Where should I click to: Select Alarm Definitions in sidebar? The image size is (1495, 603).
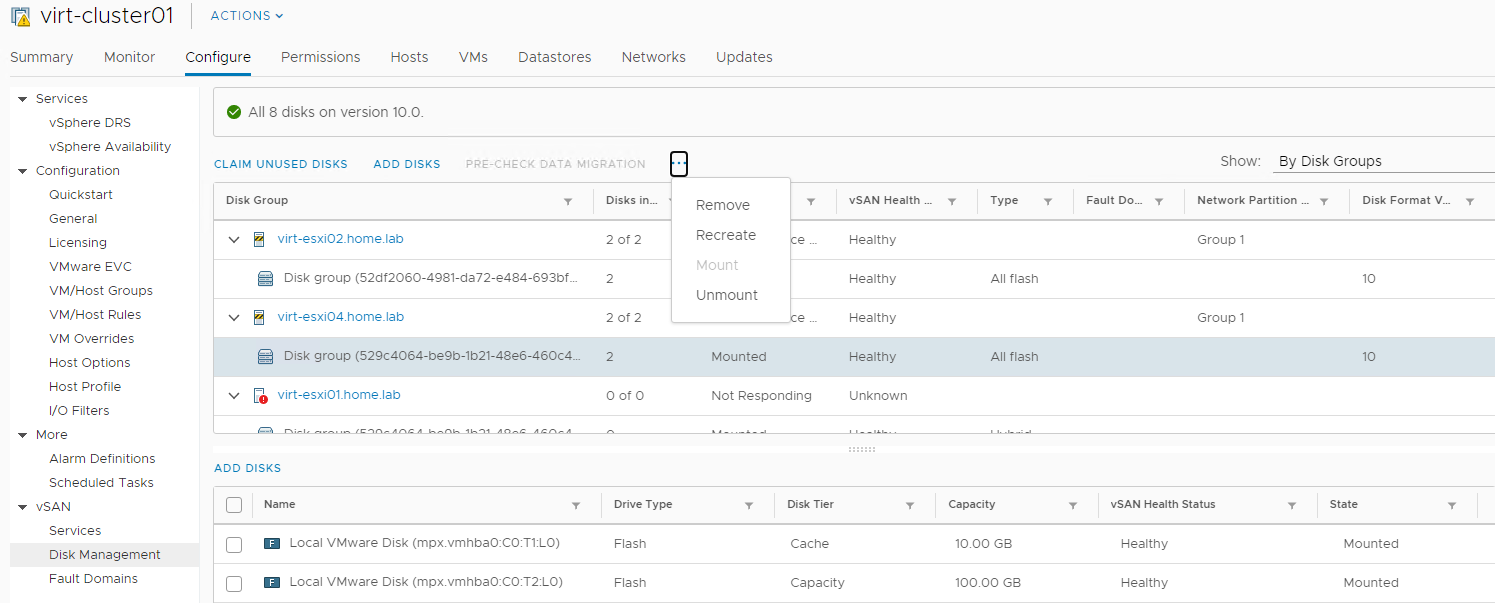coord(102,459)
